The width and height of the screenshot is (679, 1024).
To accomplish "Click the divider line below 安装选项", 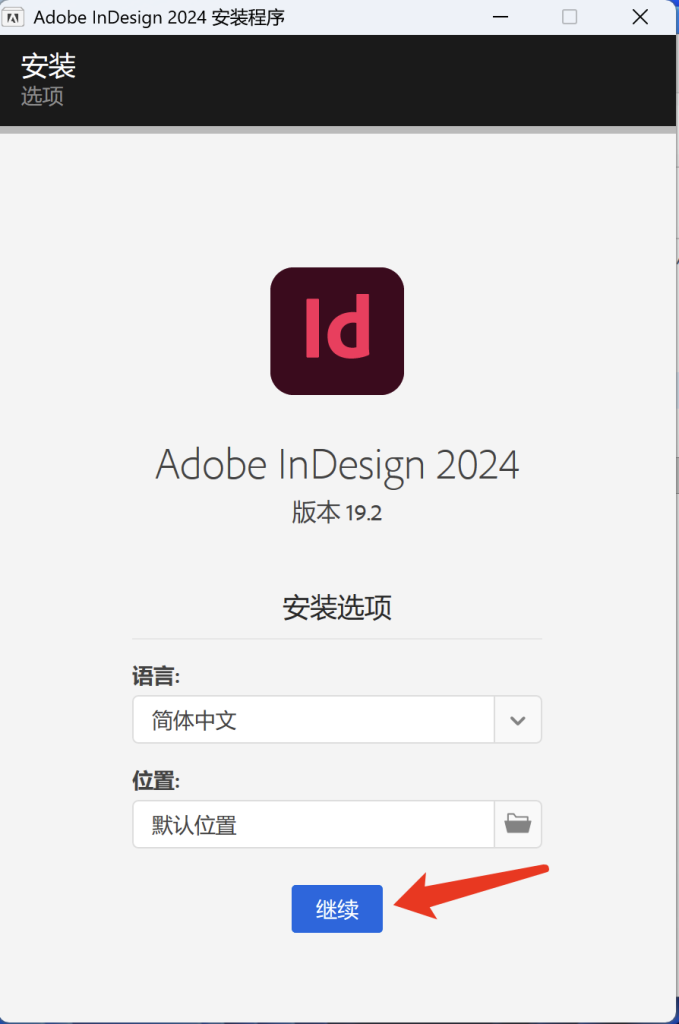I will tap(337, 638).
